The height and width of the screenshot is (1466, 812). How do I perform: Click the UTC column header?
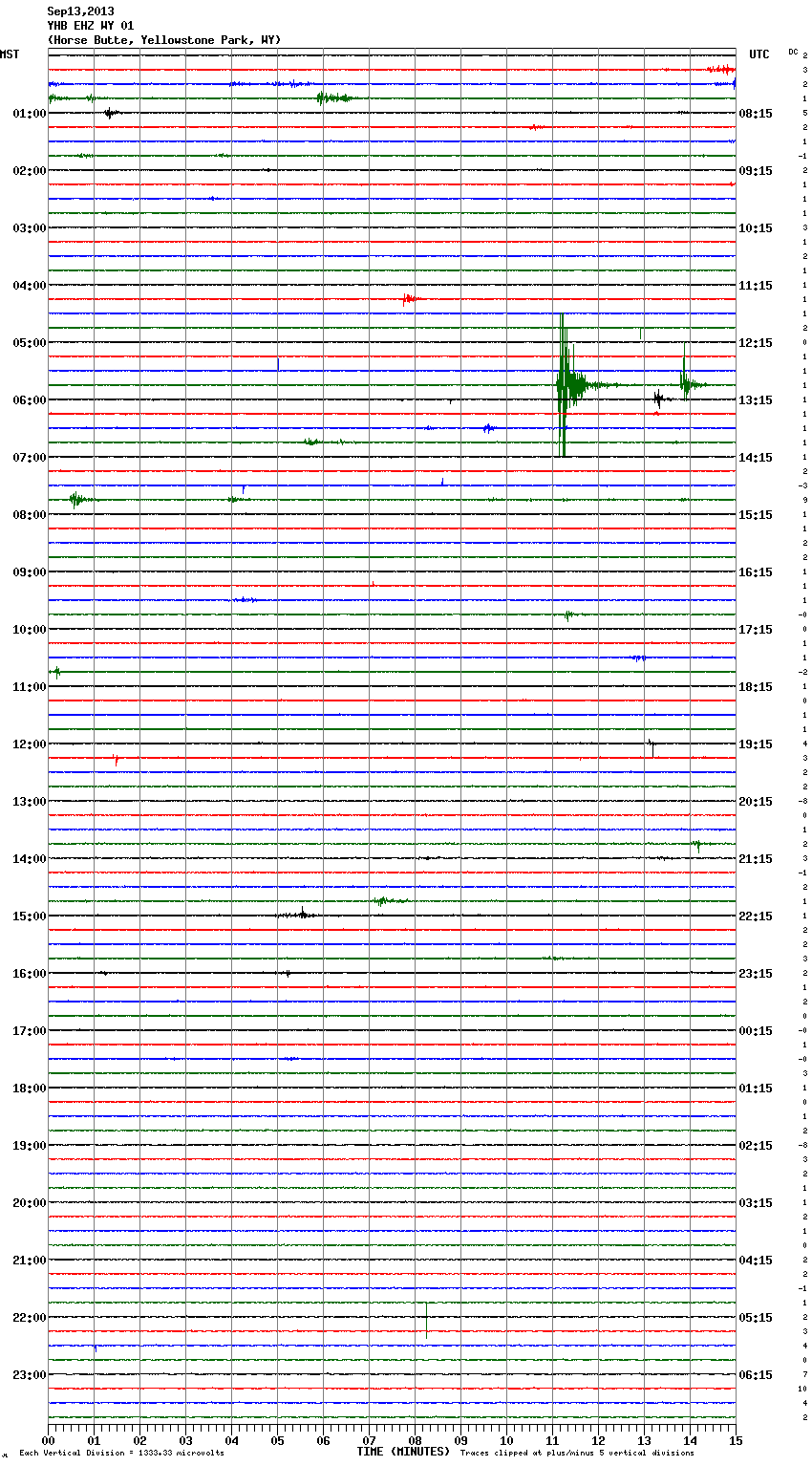click(x=759, y=54)
